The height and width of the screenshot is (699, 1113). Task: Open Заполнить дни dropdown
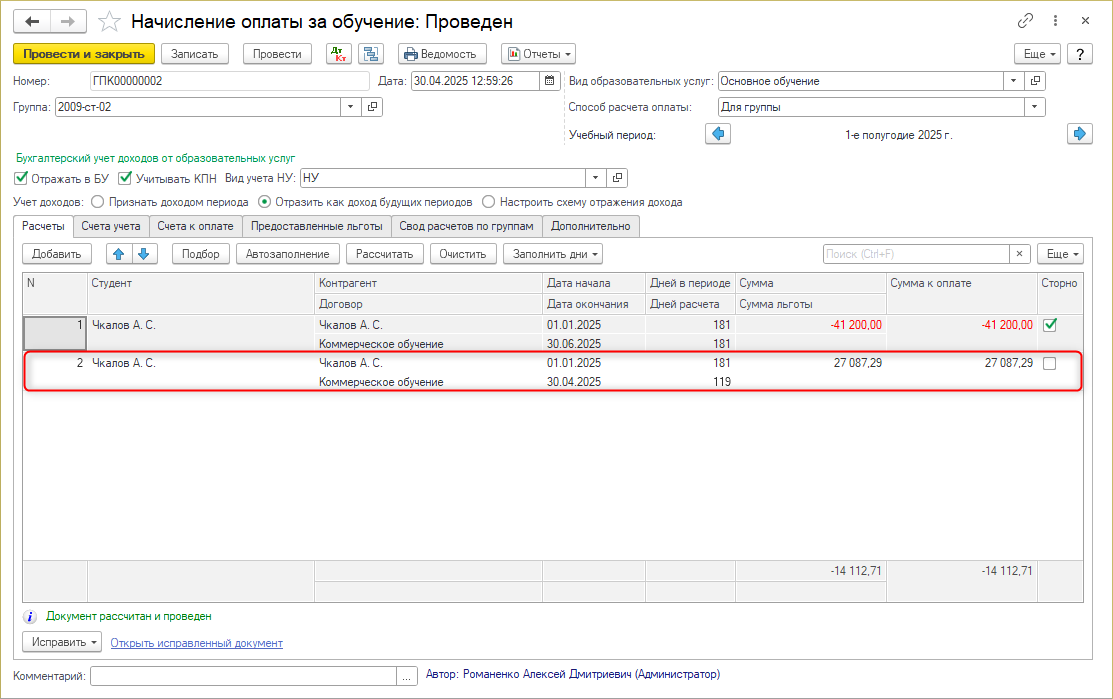(x=553, y=254)
